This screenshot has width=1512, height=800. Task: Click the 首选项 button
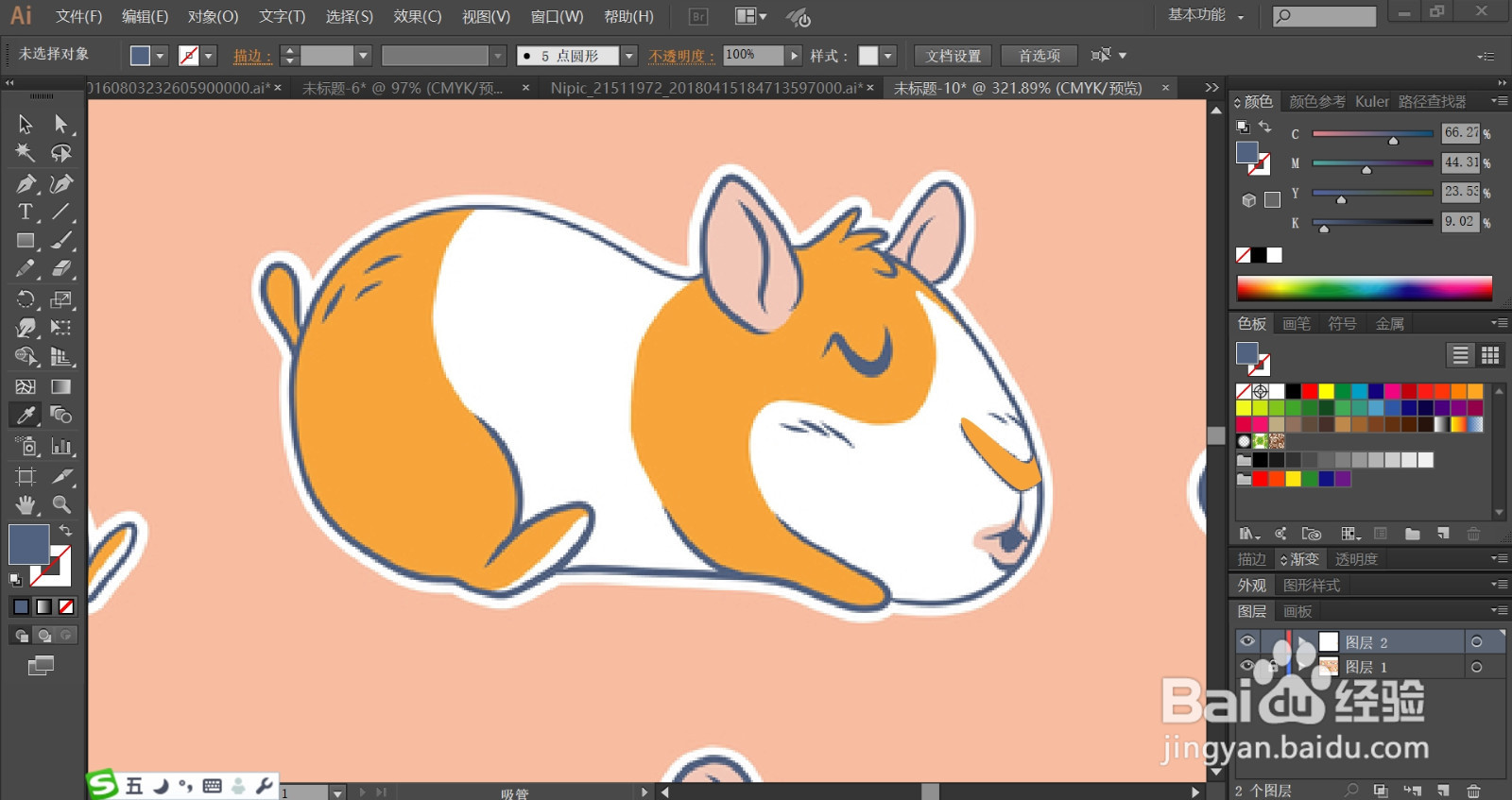[1039, 56]
